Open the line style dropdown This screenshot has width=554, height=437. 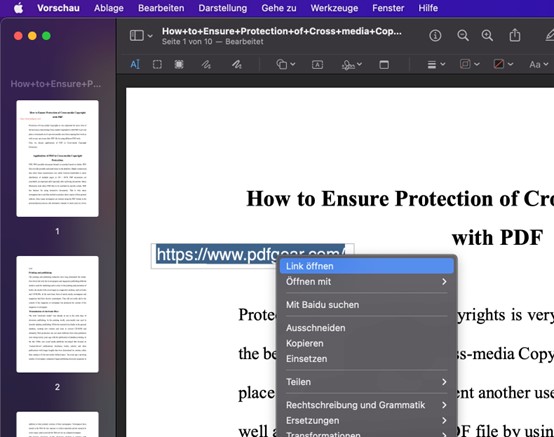click(x=436, y=64)
